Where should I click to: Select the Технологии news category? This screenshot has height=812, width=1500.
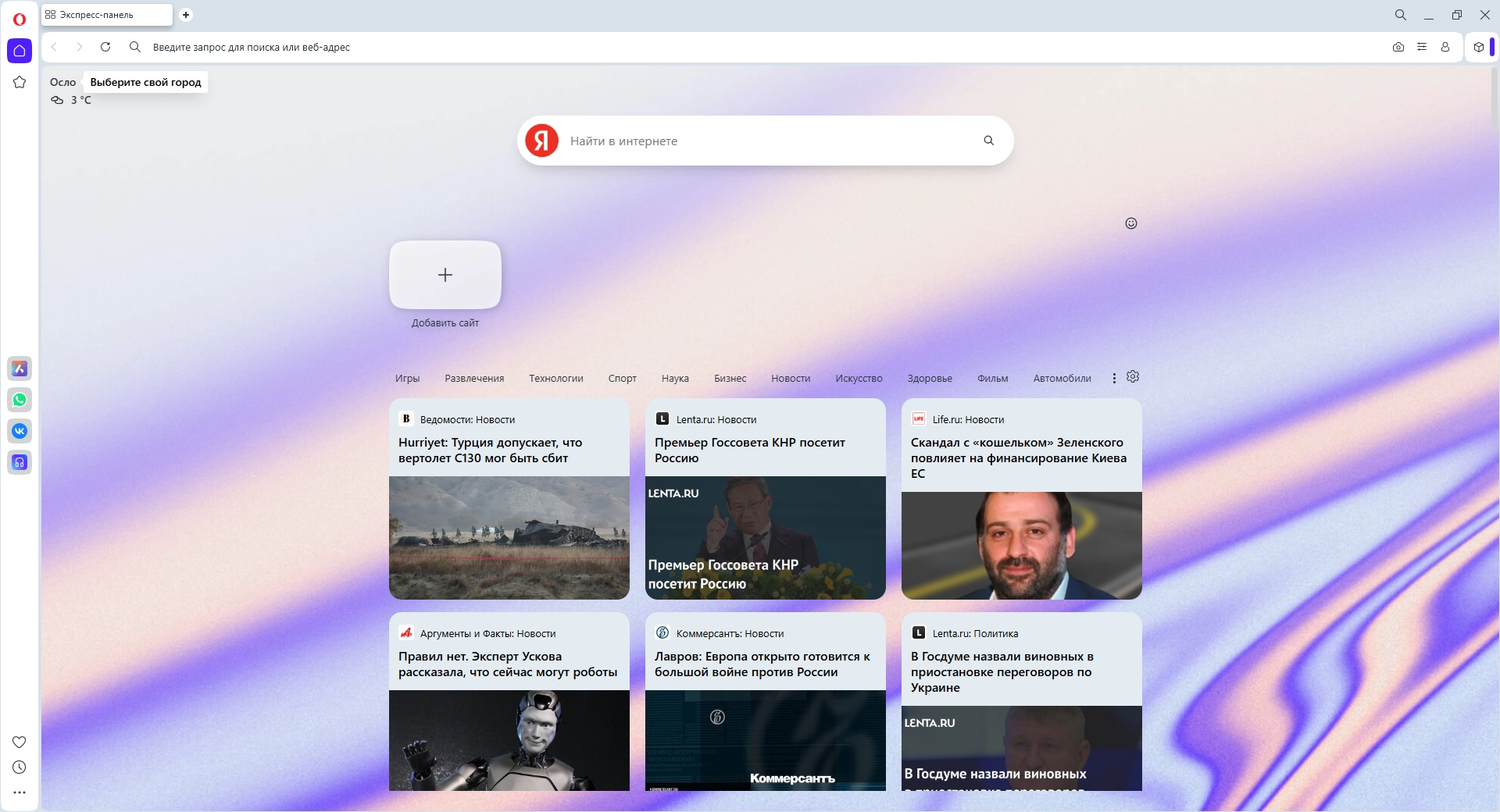(x=556, y=379)
